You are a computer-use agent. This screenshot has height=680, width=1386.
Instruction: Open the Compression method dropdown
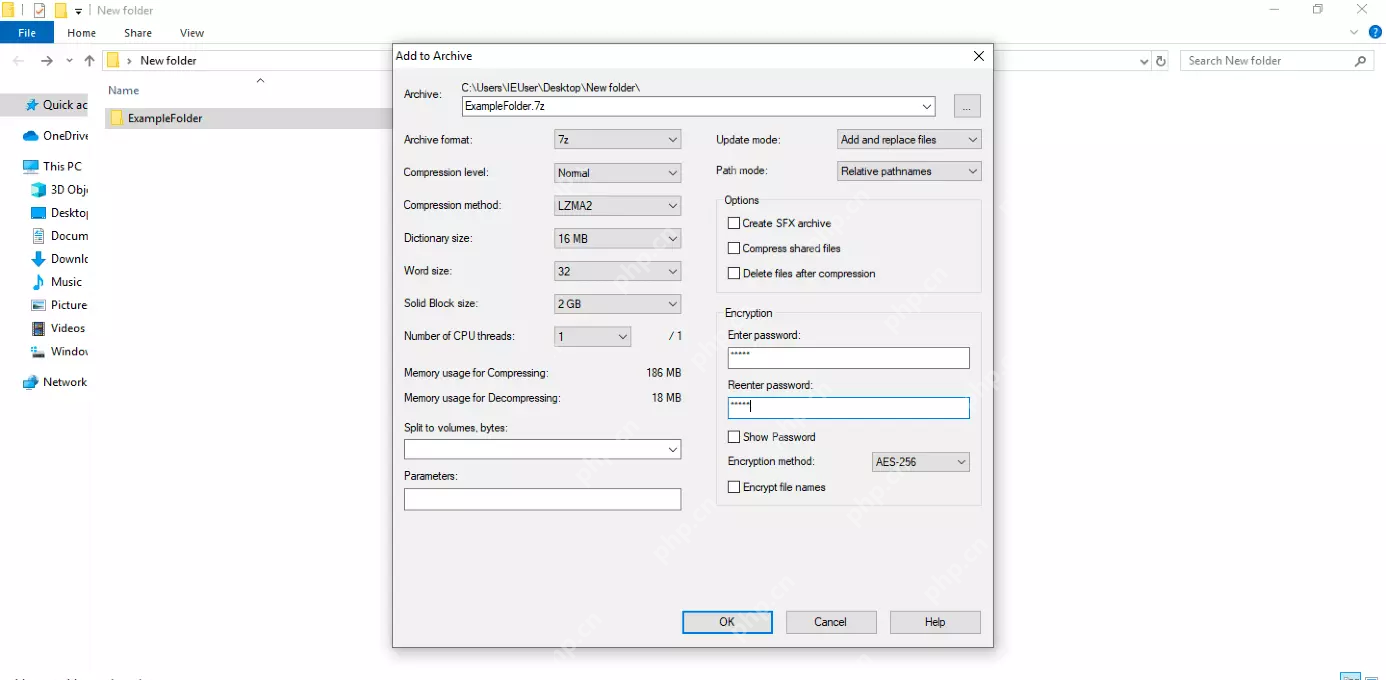pyautogui.click(x=618, y=206)
